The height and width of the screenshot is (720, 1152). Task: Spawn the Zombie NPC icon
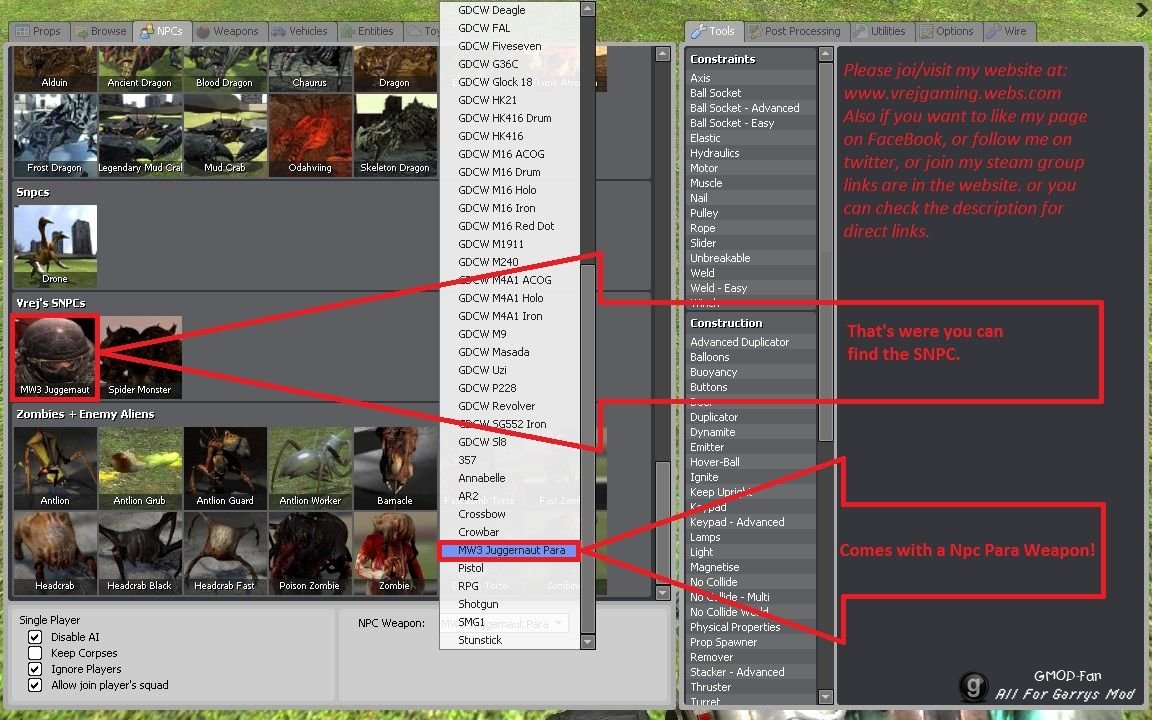(x=395, y=553)
